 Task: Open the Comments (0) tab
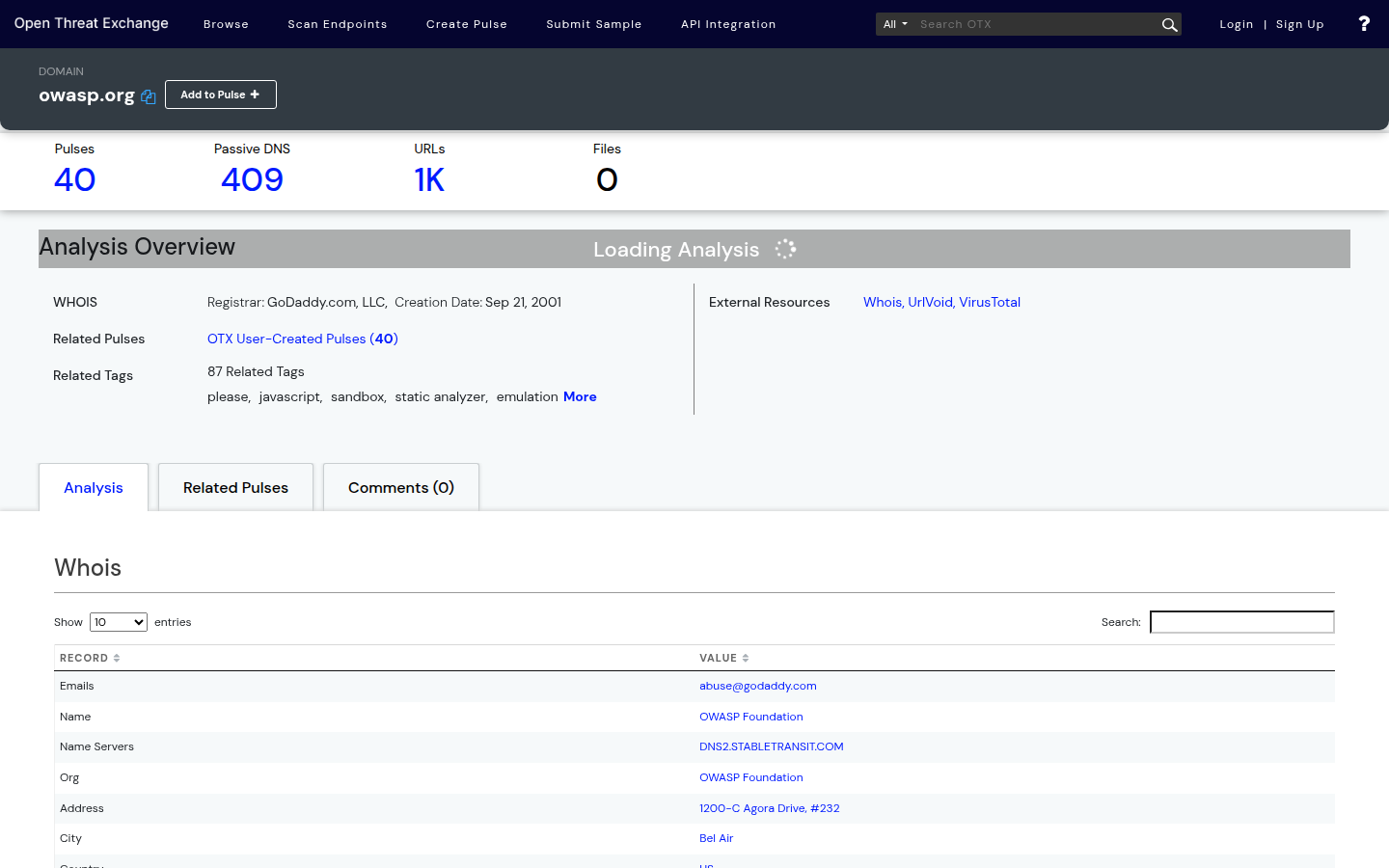click(x=401, y=487)
